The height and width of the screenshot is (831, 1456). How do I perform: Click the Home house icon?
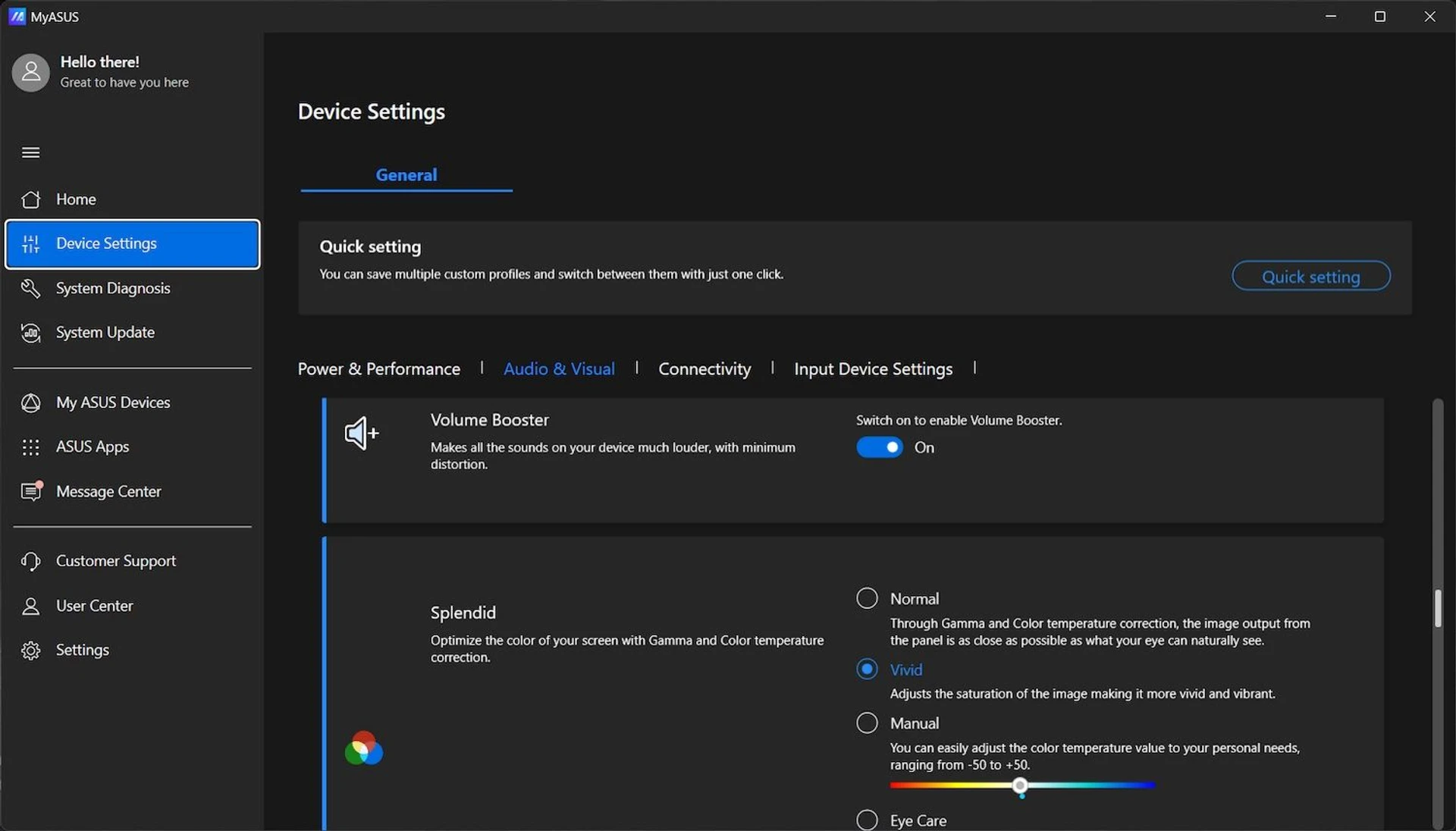[30, 199]
